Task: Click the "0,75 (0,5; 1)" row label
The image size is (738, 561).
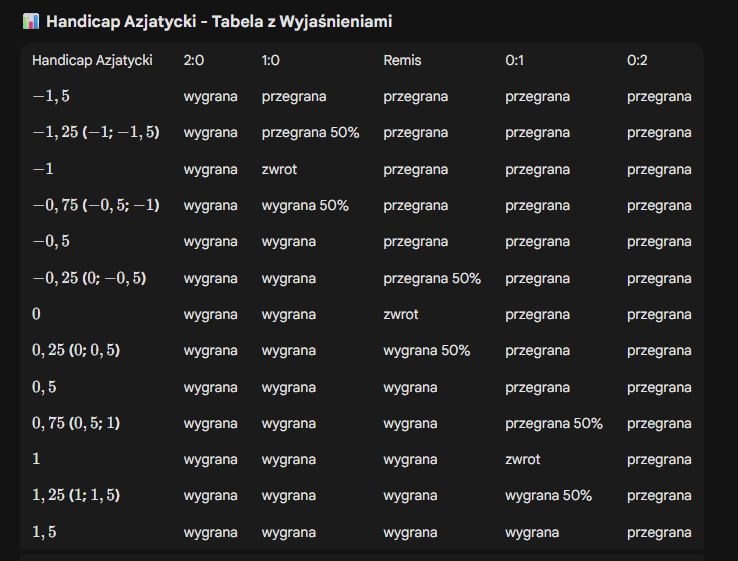Action: tap(76, 423)
